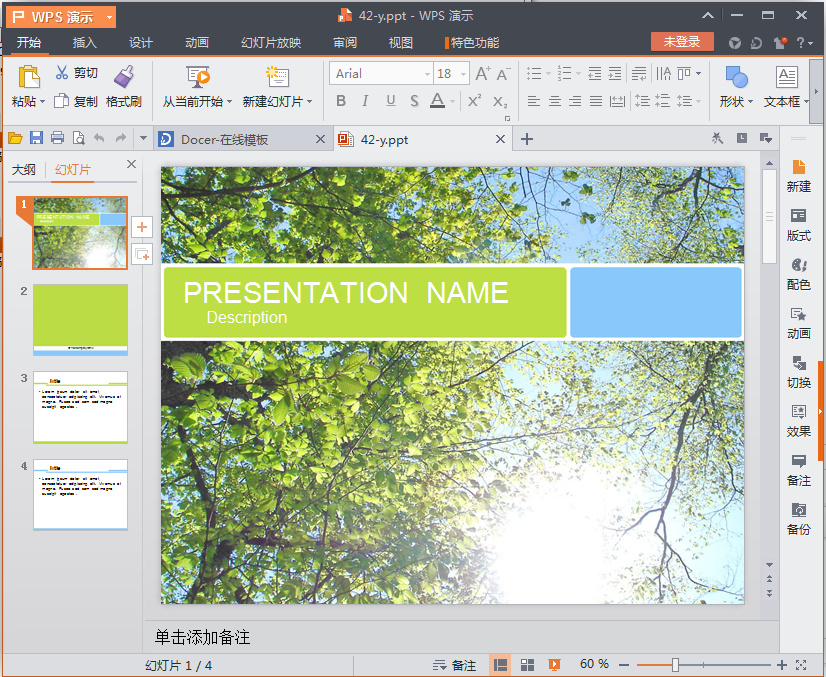Open Print Preview icon

click(x=78, y=138)
